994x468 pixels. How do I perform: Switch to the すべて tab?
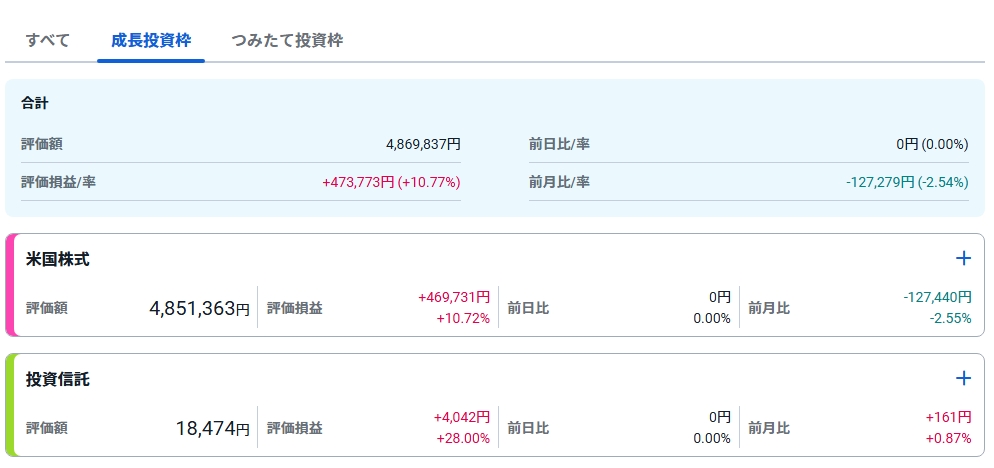point(48,41)
